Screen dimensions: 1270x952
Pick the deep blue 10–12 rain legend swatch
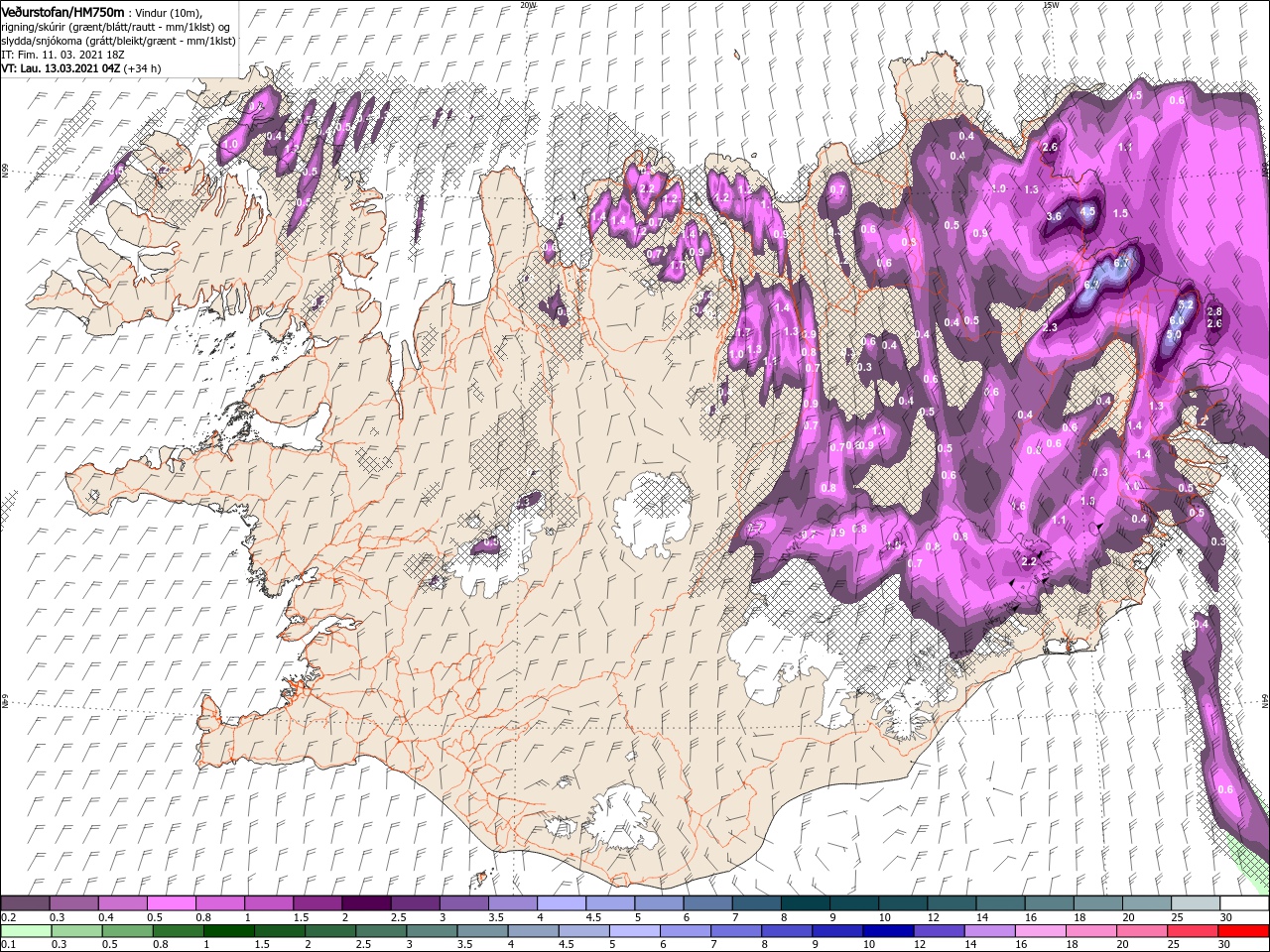[889, 931]
